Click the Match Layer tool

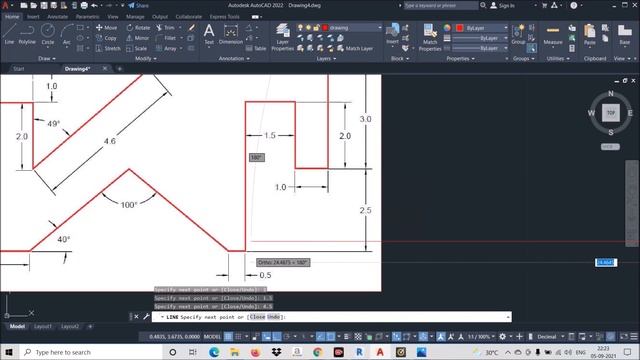click(x=355, y=48)
